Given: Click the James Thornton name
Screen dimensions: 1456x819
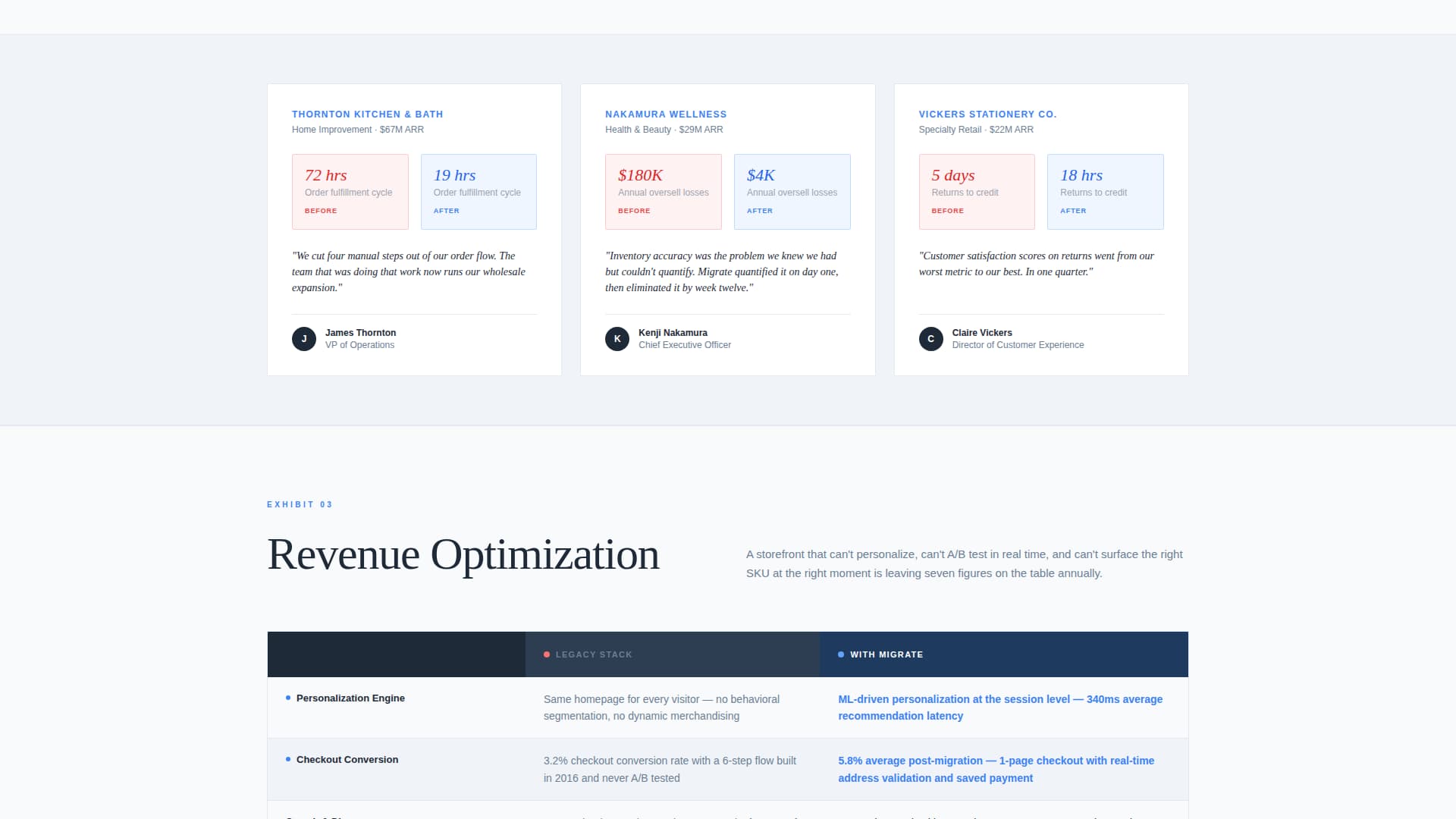Looking at the screenshot, I should point(360,333).
